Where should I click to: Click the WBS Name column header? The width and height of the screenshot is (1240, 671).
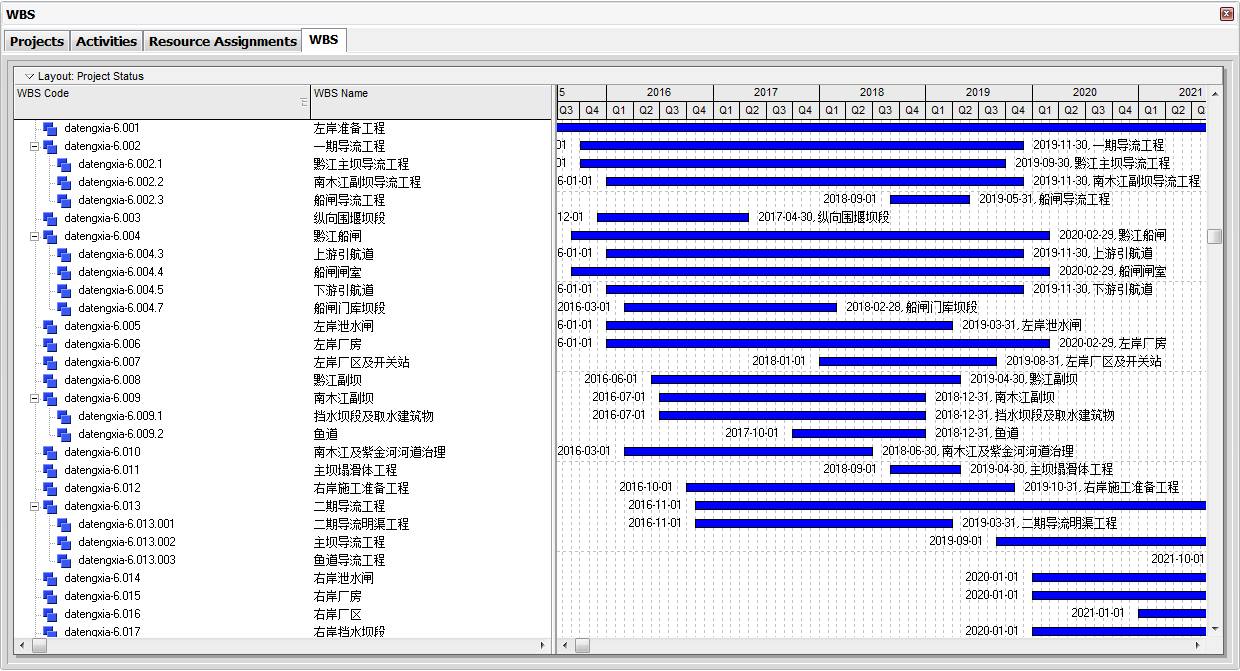click(431, 101)
